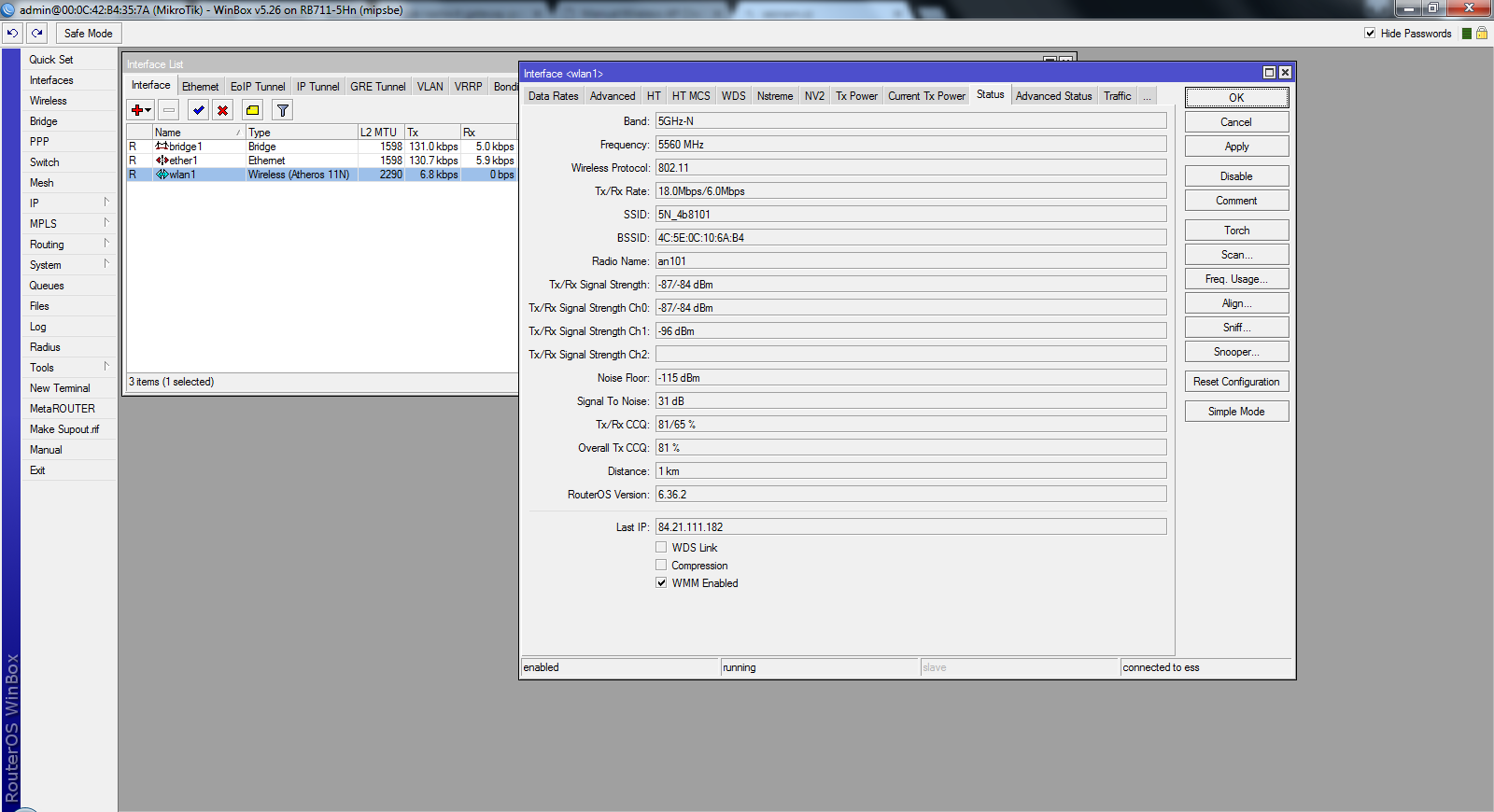Click the bridge1 interface icon
This screenshot has width=1494, height=812.
click(162, 147)
